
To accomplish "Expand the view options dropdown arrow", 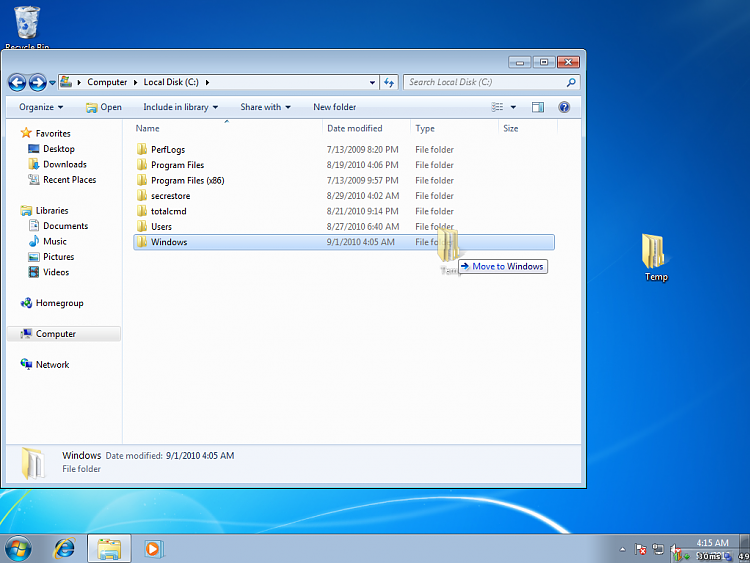I will (x=513, y=107).
